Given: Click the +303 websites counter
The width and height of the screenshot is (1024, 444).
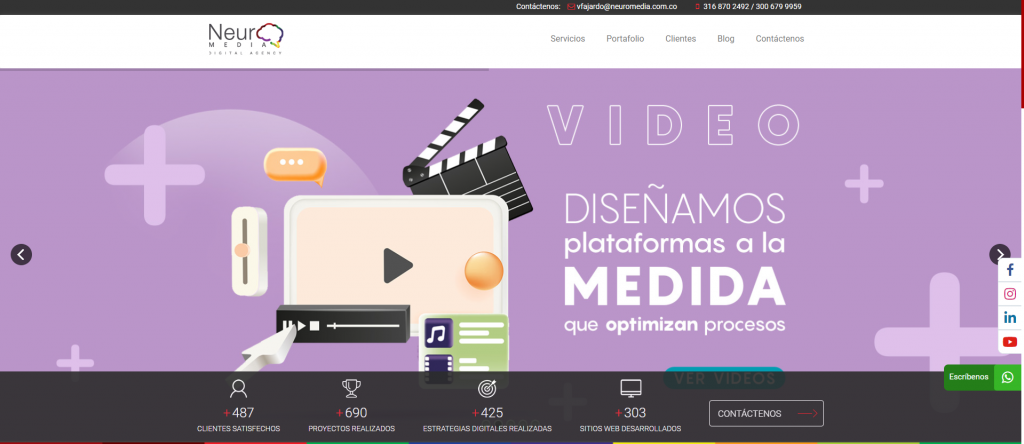Looking at the screenshot, I should pos(630,413).
